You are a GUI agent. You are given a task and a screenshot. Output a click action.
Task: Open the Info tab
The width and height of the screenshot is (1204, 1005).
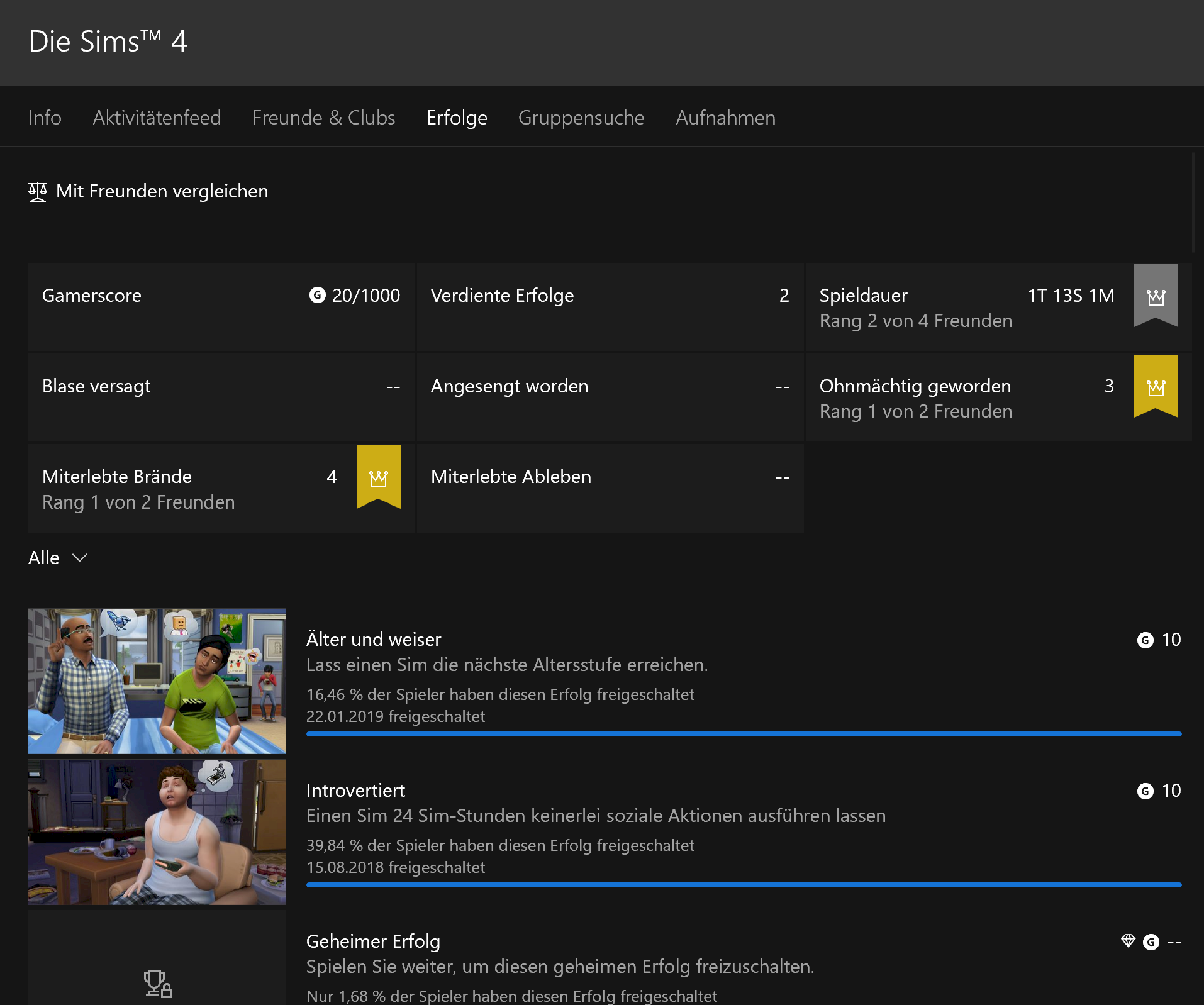click(x=45, y=118)
